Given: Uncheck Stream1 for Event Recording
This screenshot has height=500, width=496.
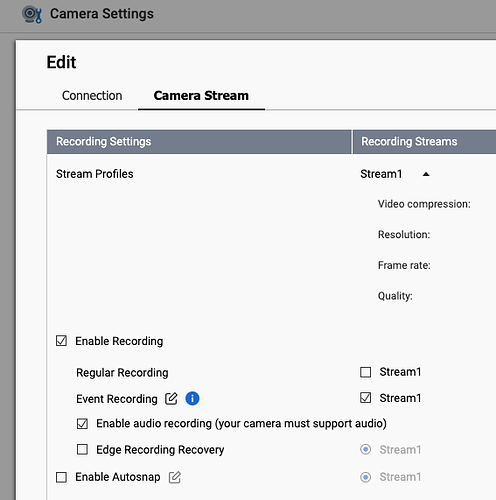Looking at the screenshot, I should [366, 398].
